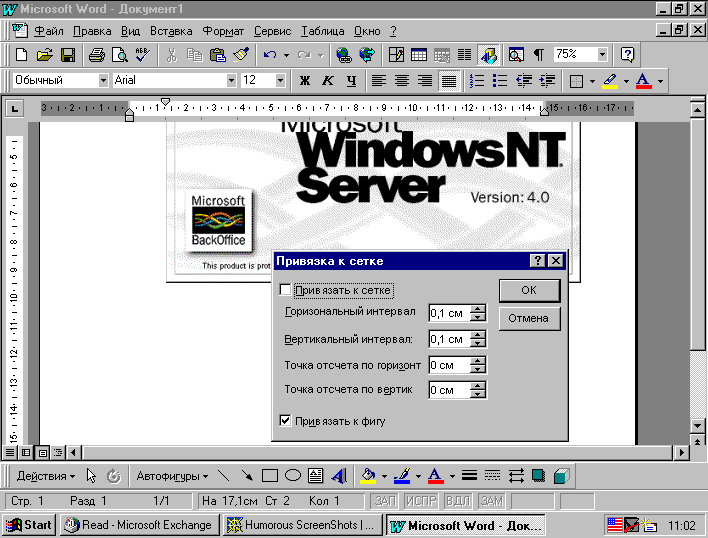Open the Document Map icon
708x538 pixels.
pyautogui.click(x=516, y=55)
